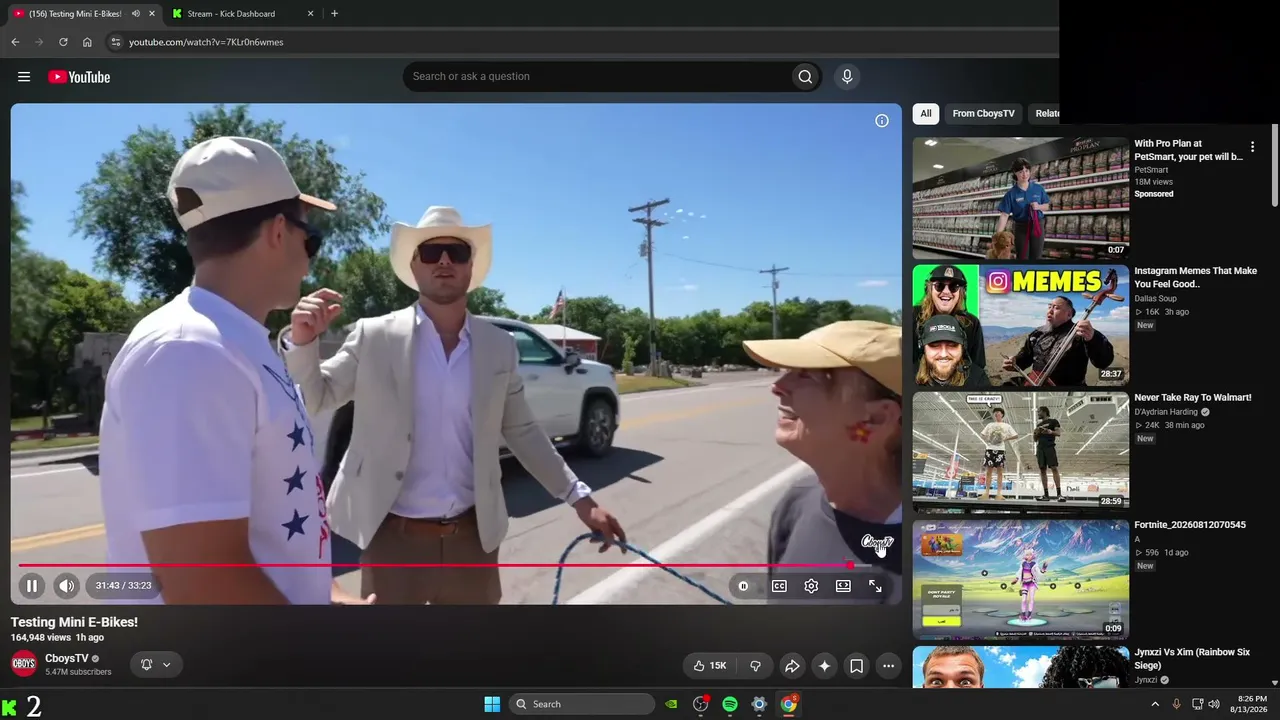Dislike the Testing Mini E-Bikes video

(756, 666)
